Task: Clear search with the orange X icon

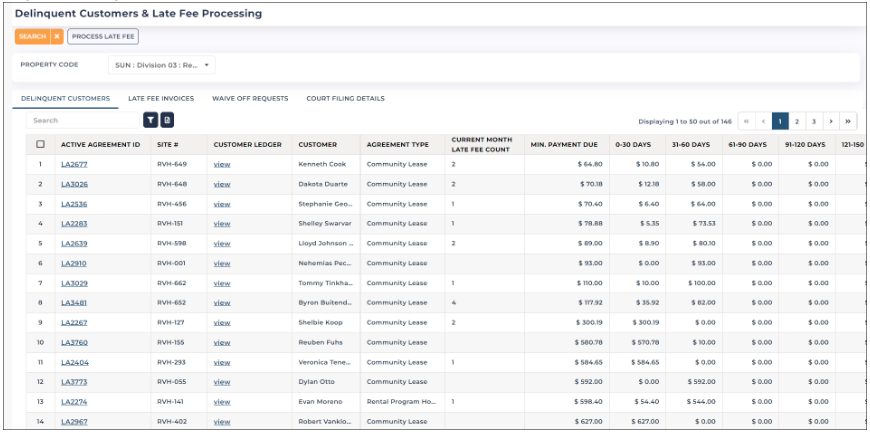Action: coord(57,37)
